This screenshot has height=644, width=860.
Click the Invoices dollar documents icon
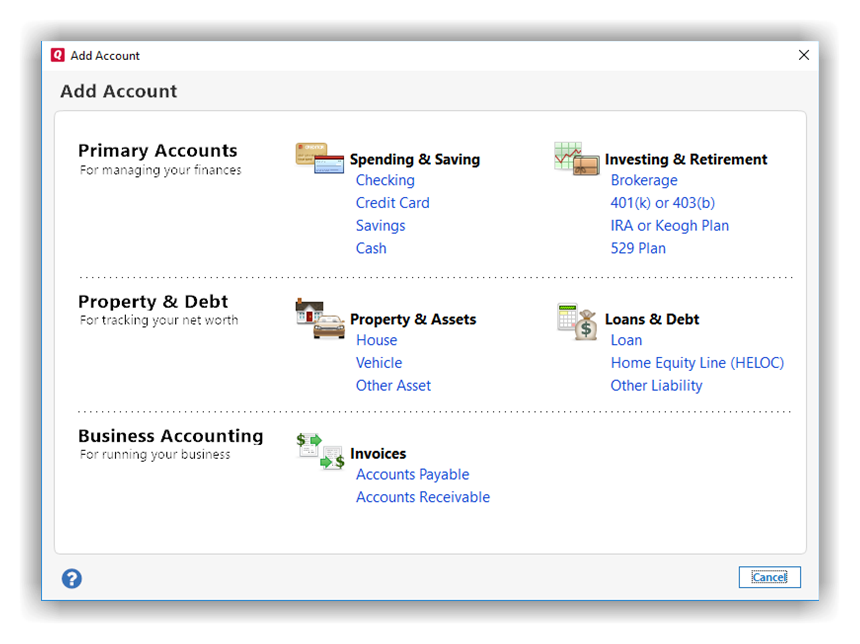pos(320,451)
